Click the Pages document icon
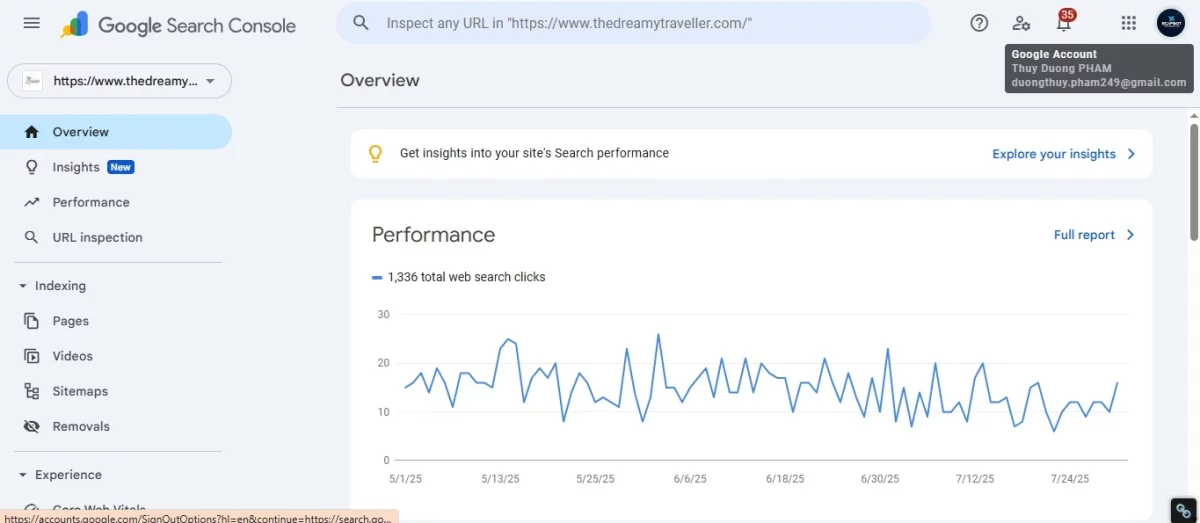The height and width of the screenshot is (523, 1200). point(32,321)
